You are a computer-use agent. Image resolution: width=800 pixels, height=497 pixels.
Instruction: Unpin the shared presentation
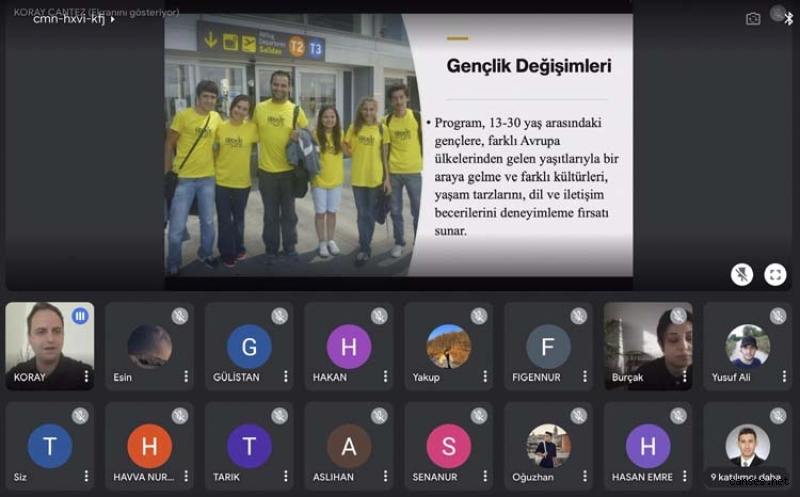(x=742, y=274)
